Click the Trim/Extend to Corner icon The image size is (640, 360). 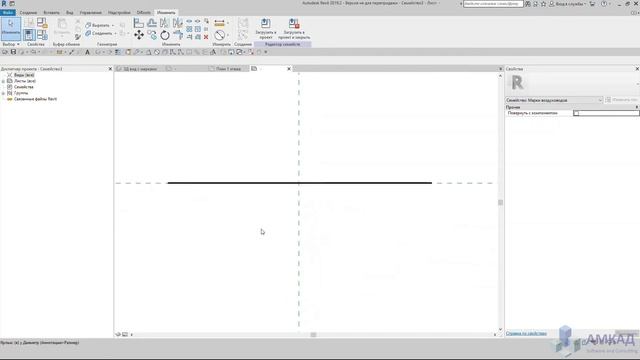click(178, 35)
